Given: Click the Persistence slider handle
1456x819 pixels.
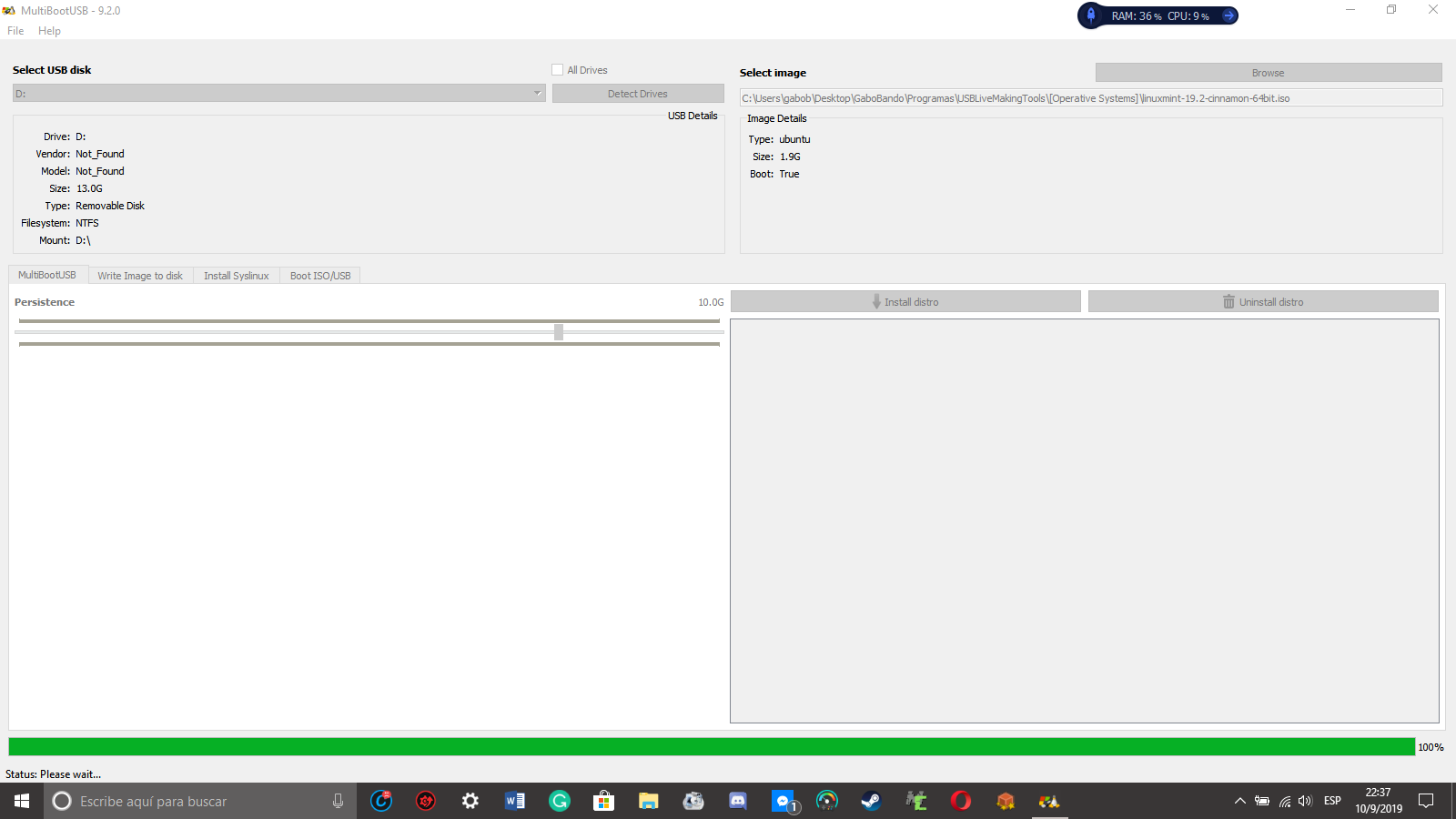Looking at the screenshot, I should [x=559, y=332].
